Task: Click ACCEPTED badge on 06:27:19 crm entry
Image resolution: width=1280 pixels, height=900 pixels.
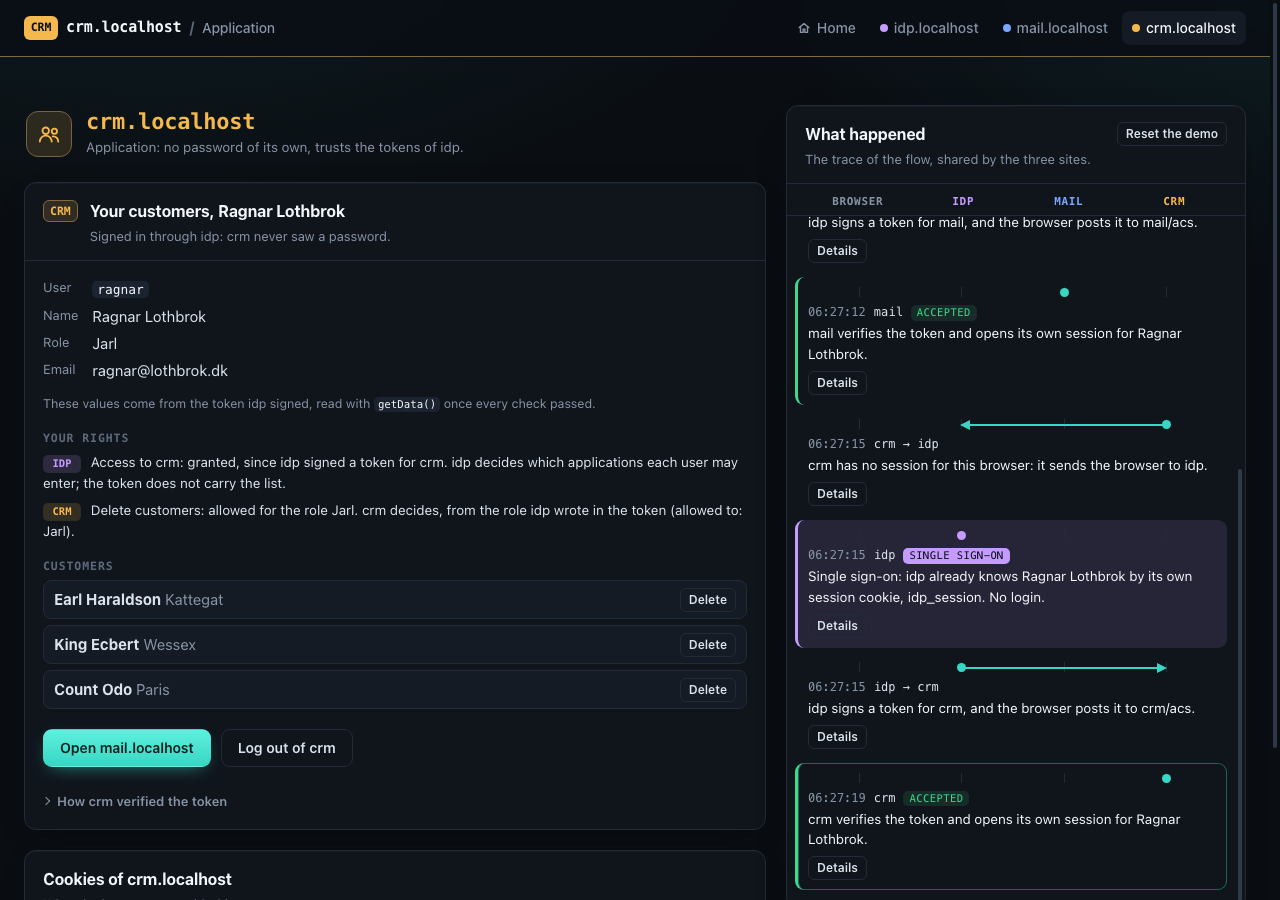Action: (x=936, y=798)
